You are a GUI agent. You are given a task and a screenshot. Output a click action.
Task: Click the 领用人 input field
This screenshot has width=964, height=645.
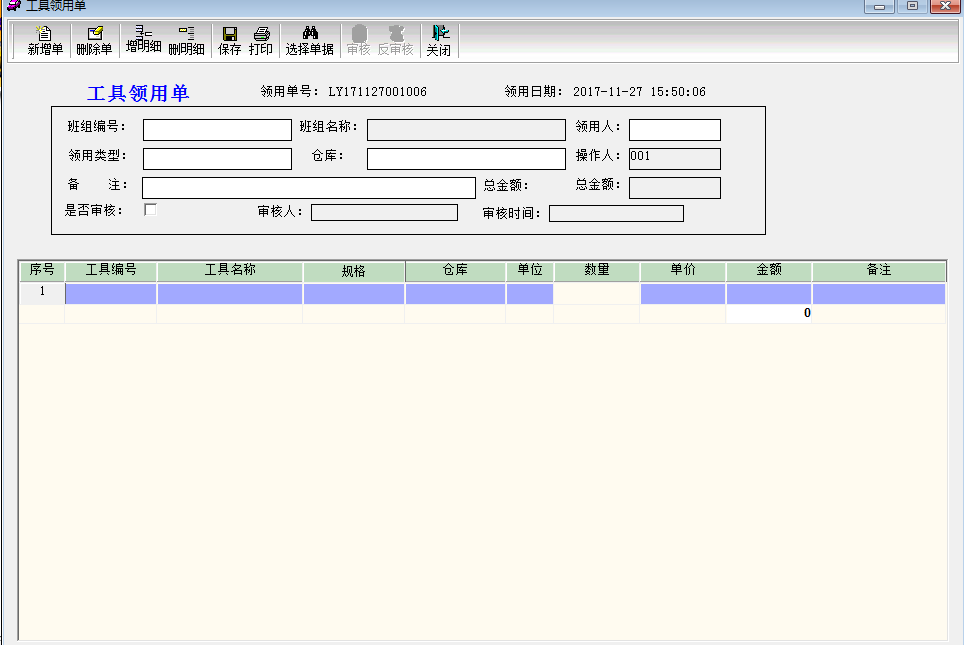click(x=674, y=130)
